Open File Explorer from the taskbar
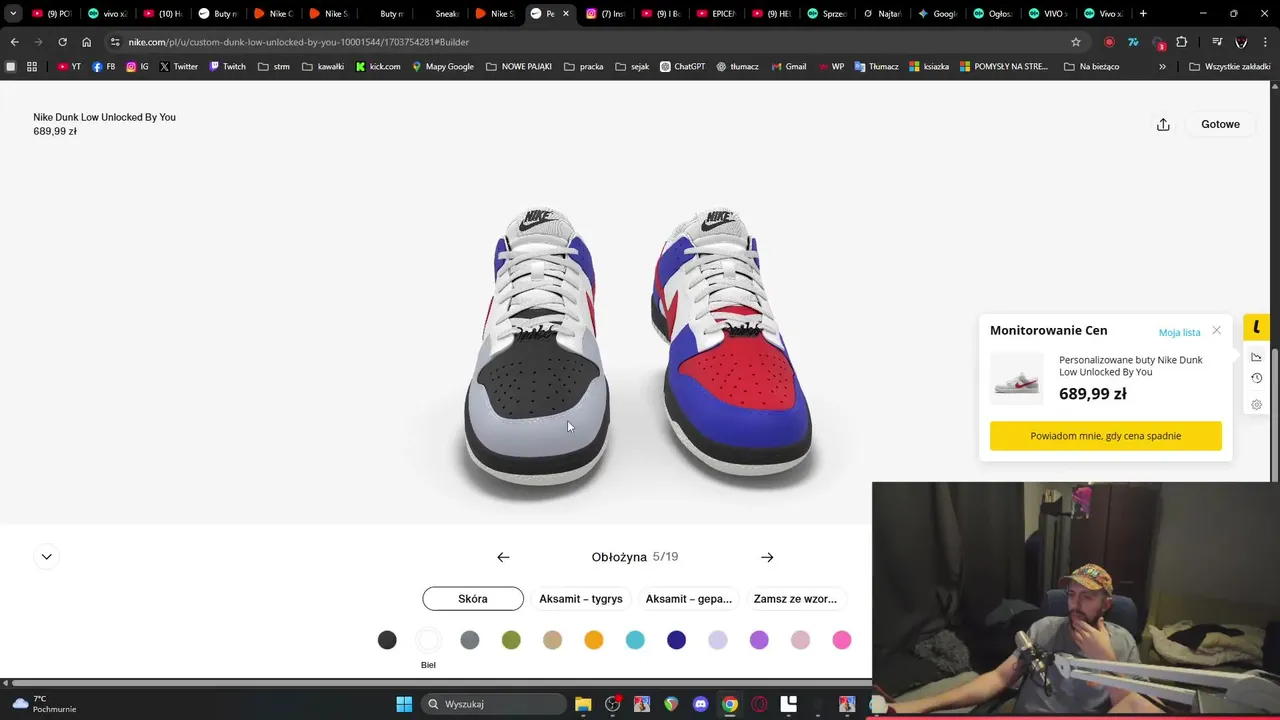 point(583,704)
